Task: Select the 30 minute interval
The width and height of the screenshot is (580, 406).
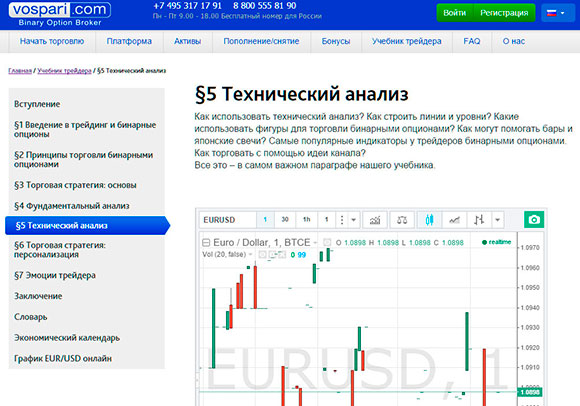Action: [285, 220]
